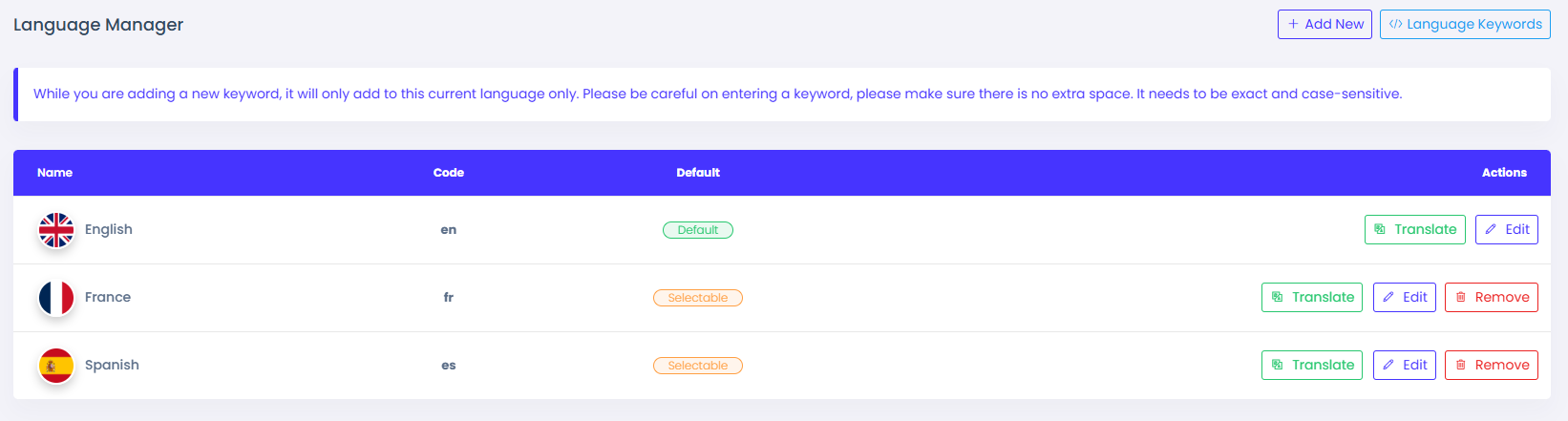This screenshot has height=421, width=1568.
Task: Click the pencil icon in English row
Action: pos(1491,229)
